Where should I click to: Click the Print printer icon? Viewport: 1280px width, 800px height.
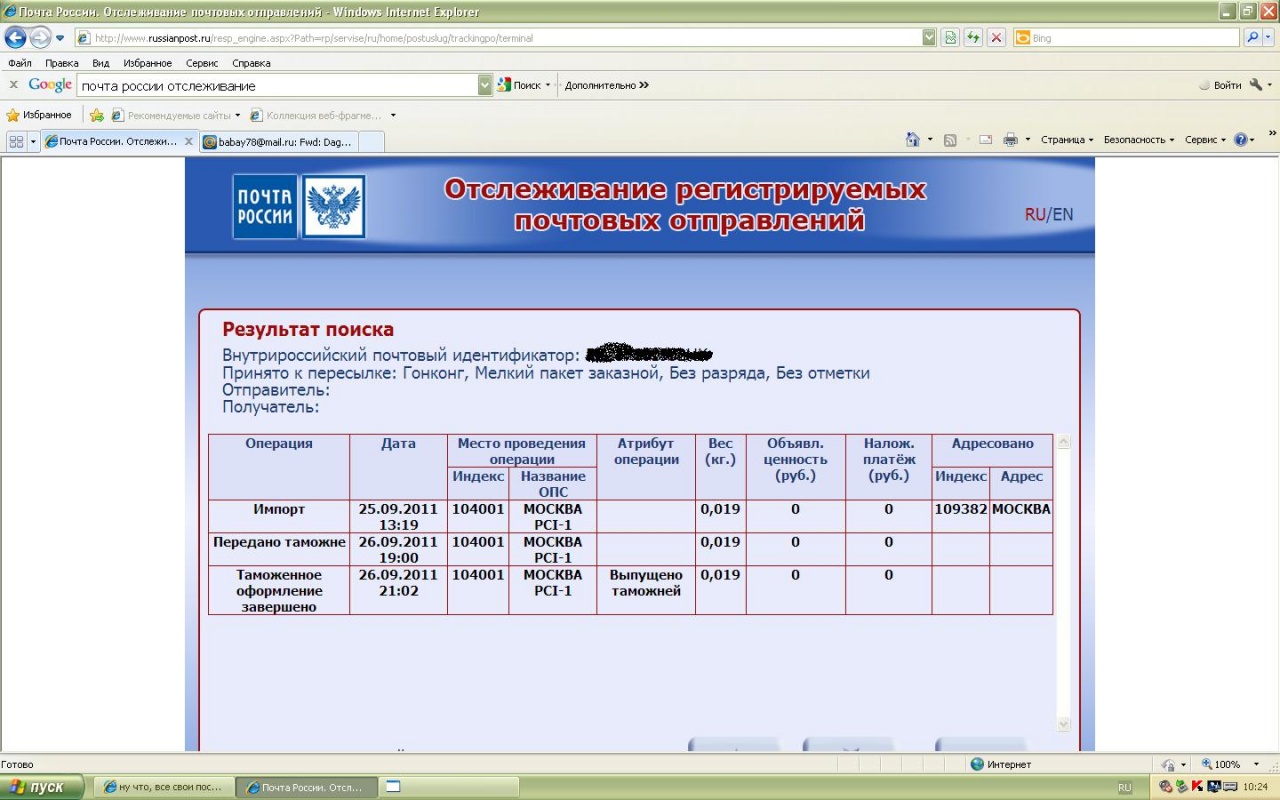tap(1011, 140)
